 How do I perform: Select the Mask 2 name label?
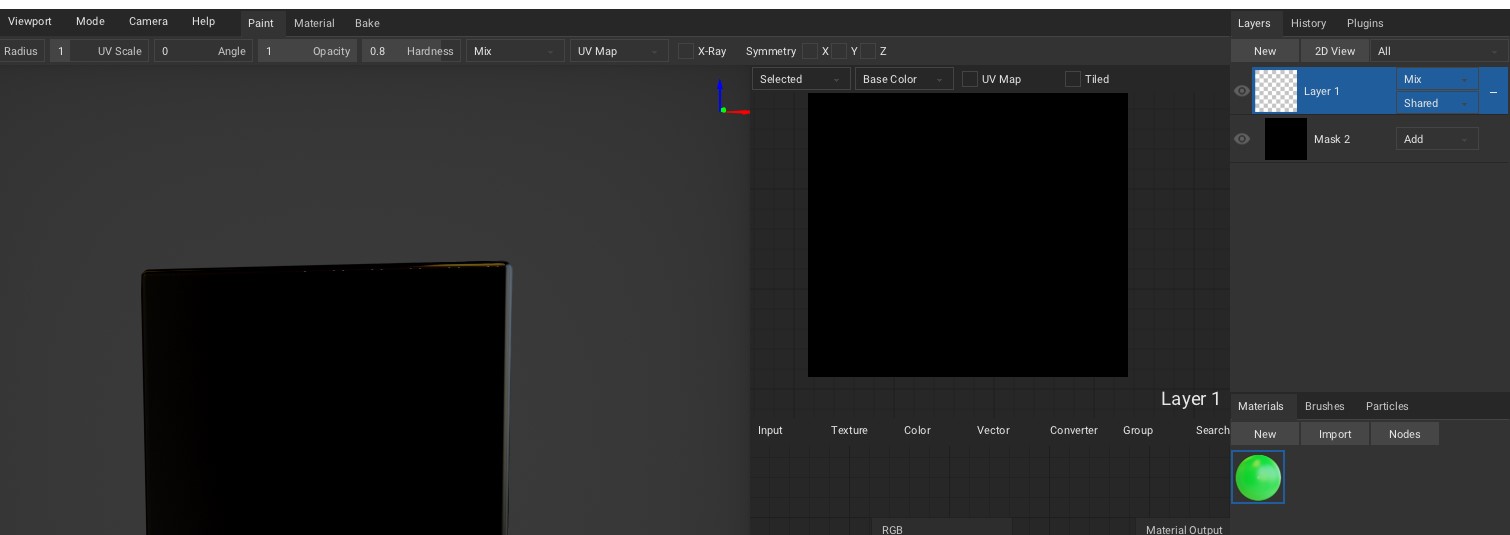pos(1332,139)
